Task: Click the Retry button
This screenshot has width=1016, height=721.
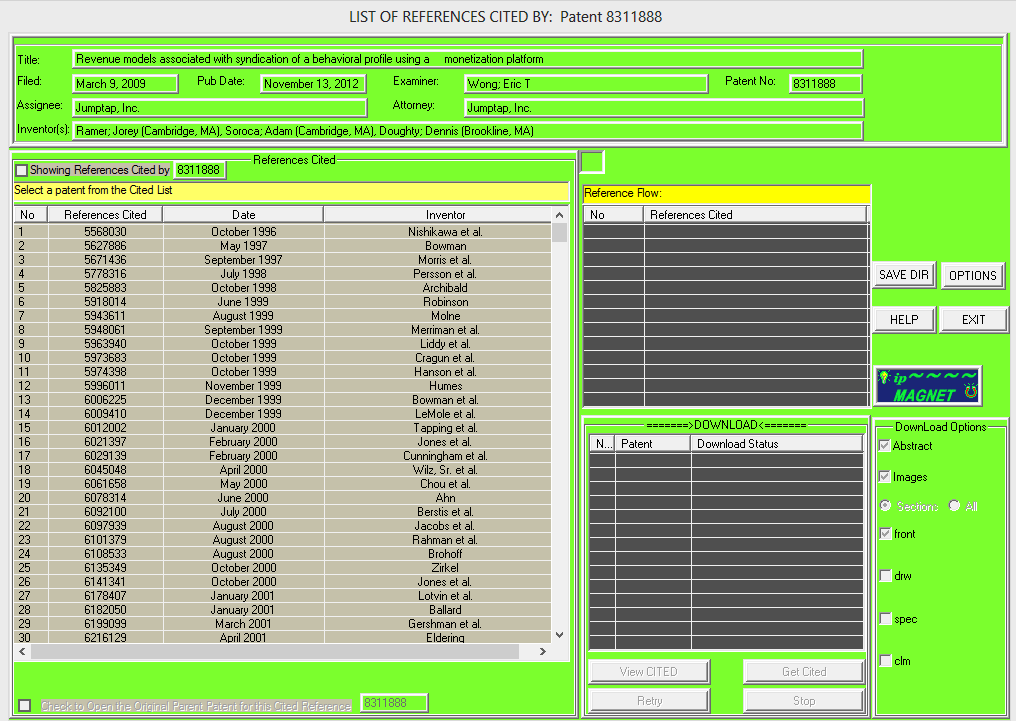Action: 649,701
